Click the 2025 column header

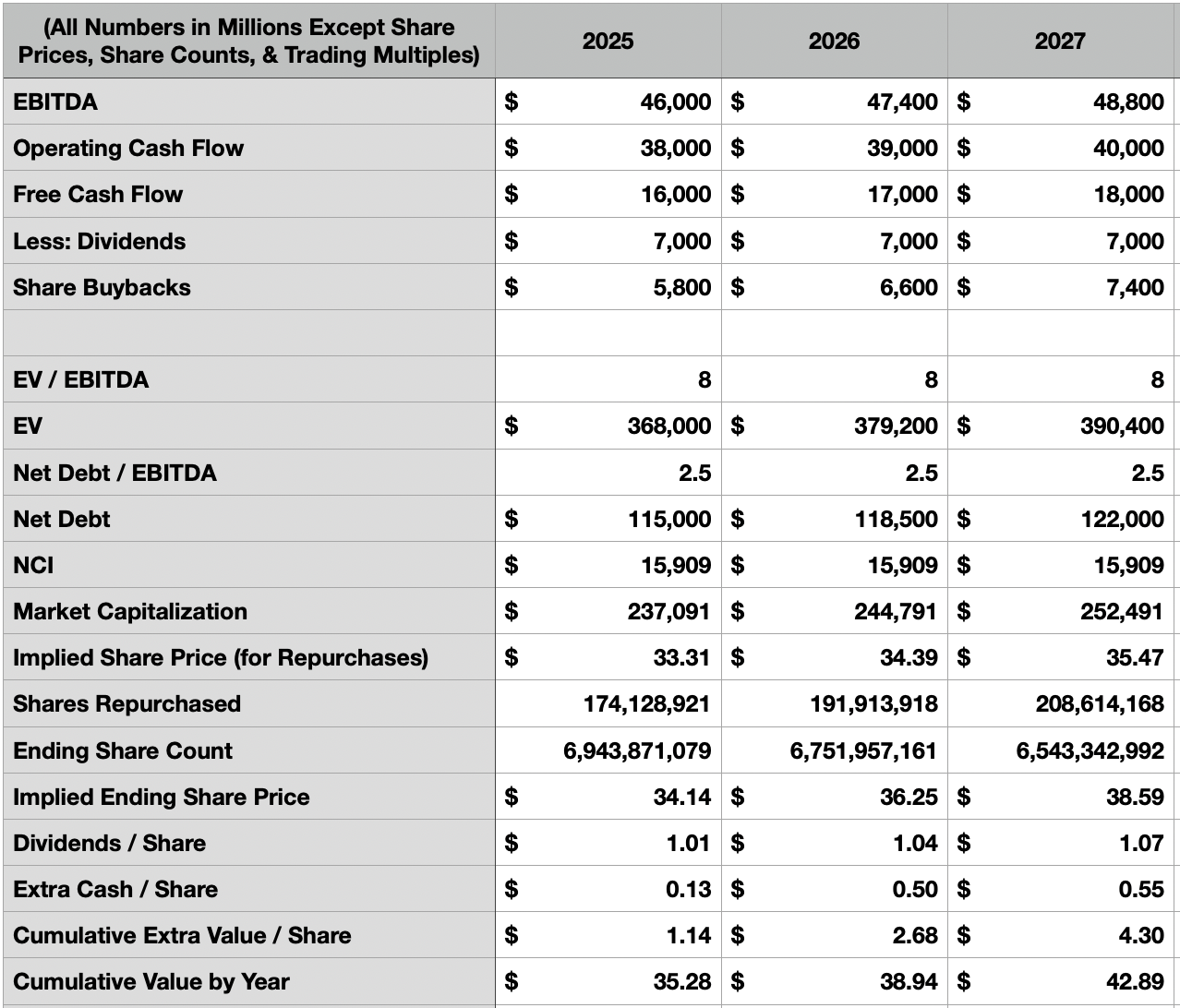608,41
